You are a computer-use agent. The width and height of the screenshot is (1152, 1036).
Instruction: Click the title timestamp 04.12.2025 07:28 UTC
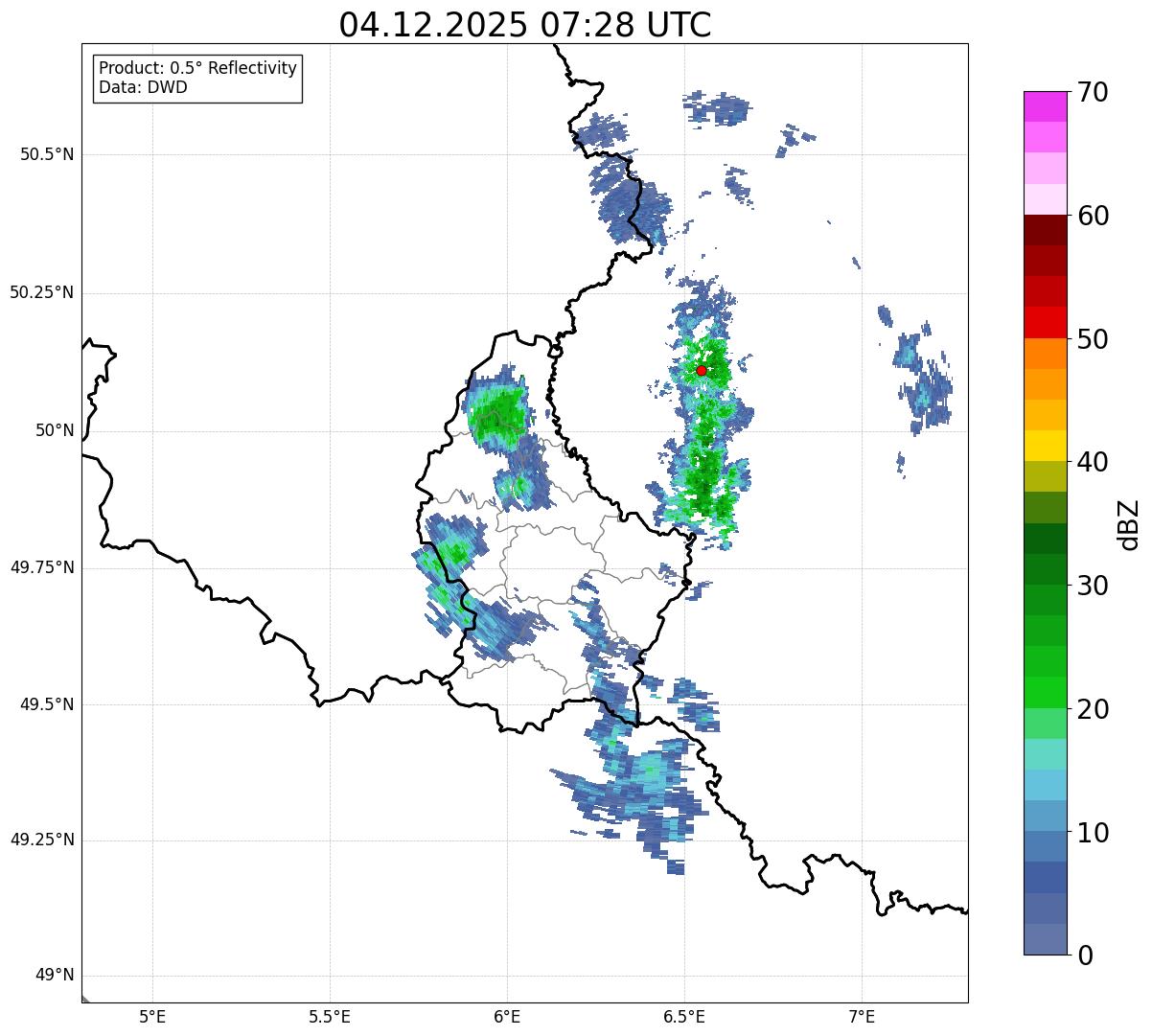[x=525, y=25]
